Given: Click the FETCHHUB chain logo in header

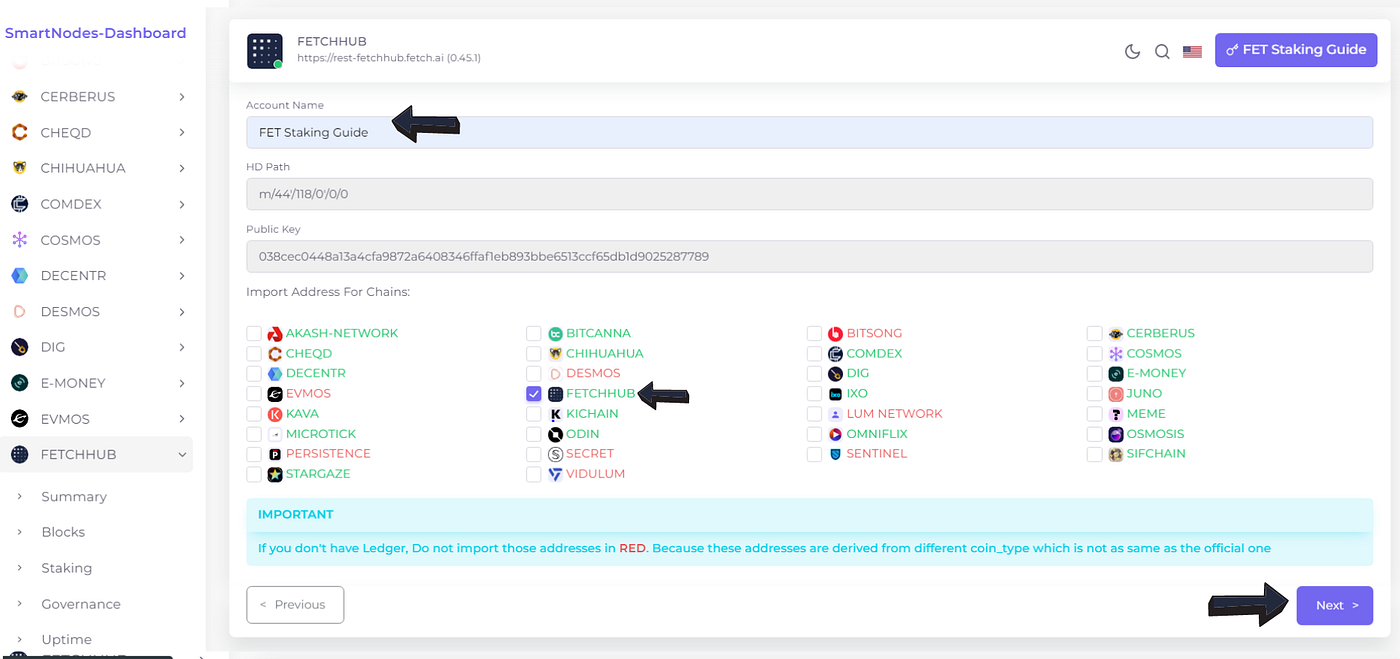Looking at the screenshot, I should pos(265,51).
